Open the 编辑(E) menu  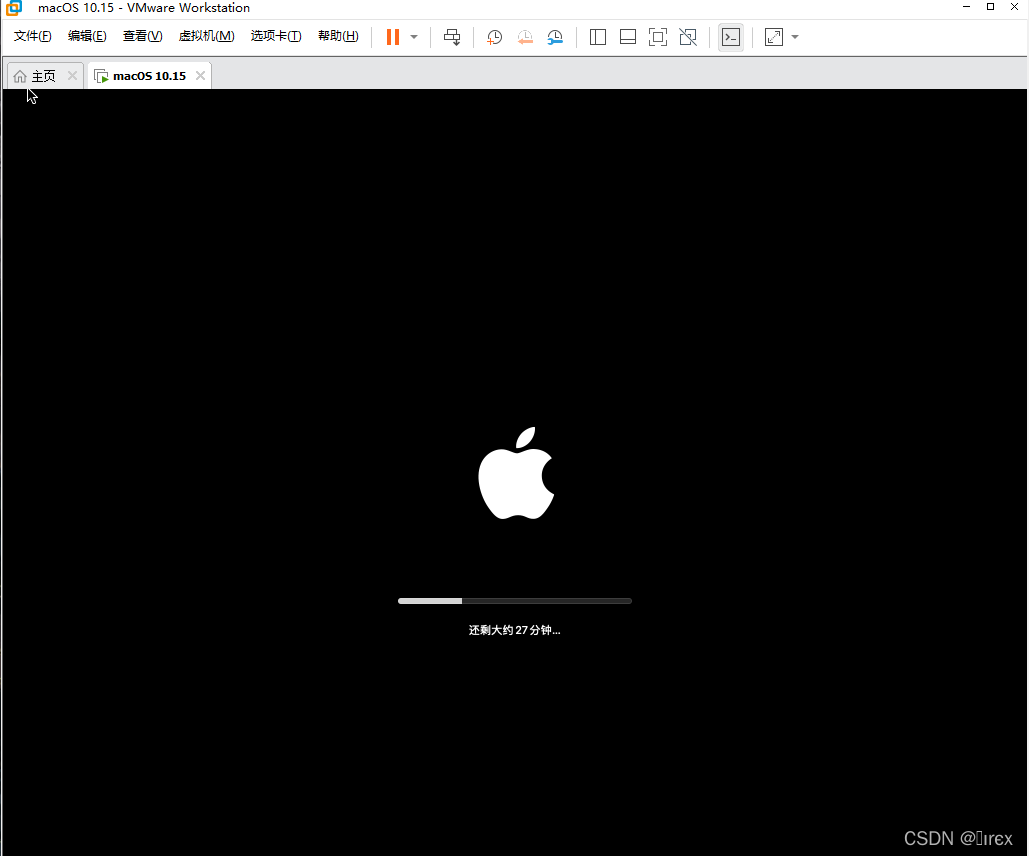(x=87, y=36)
